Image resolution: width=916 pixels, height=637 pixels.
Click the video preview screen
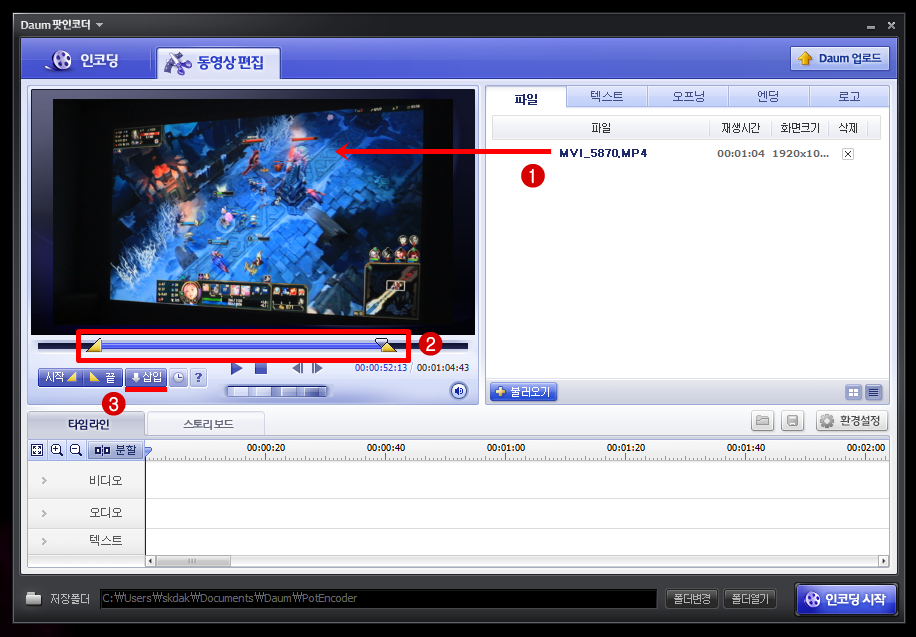point(253,212)
